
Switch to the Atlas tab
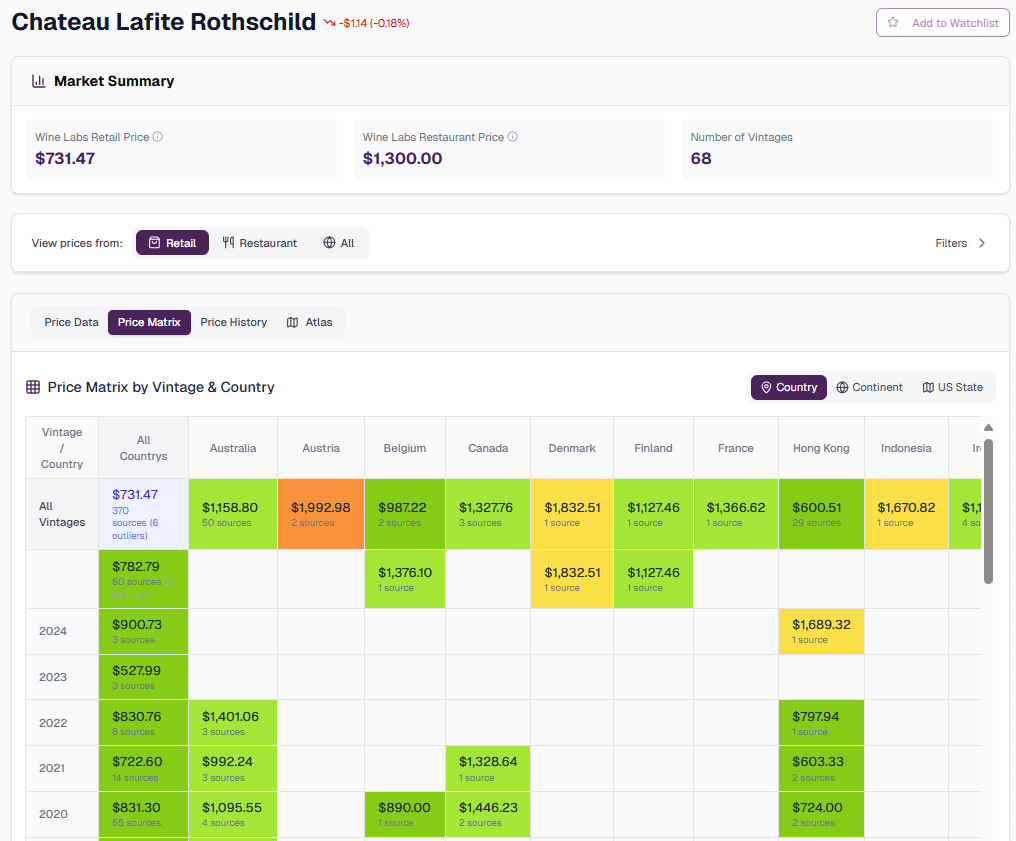point(310,323)
